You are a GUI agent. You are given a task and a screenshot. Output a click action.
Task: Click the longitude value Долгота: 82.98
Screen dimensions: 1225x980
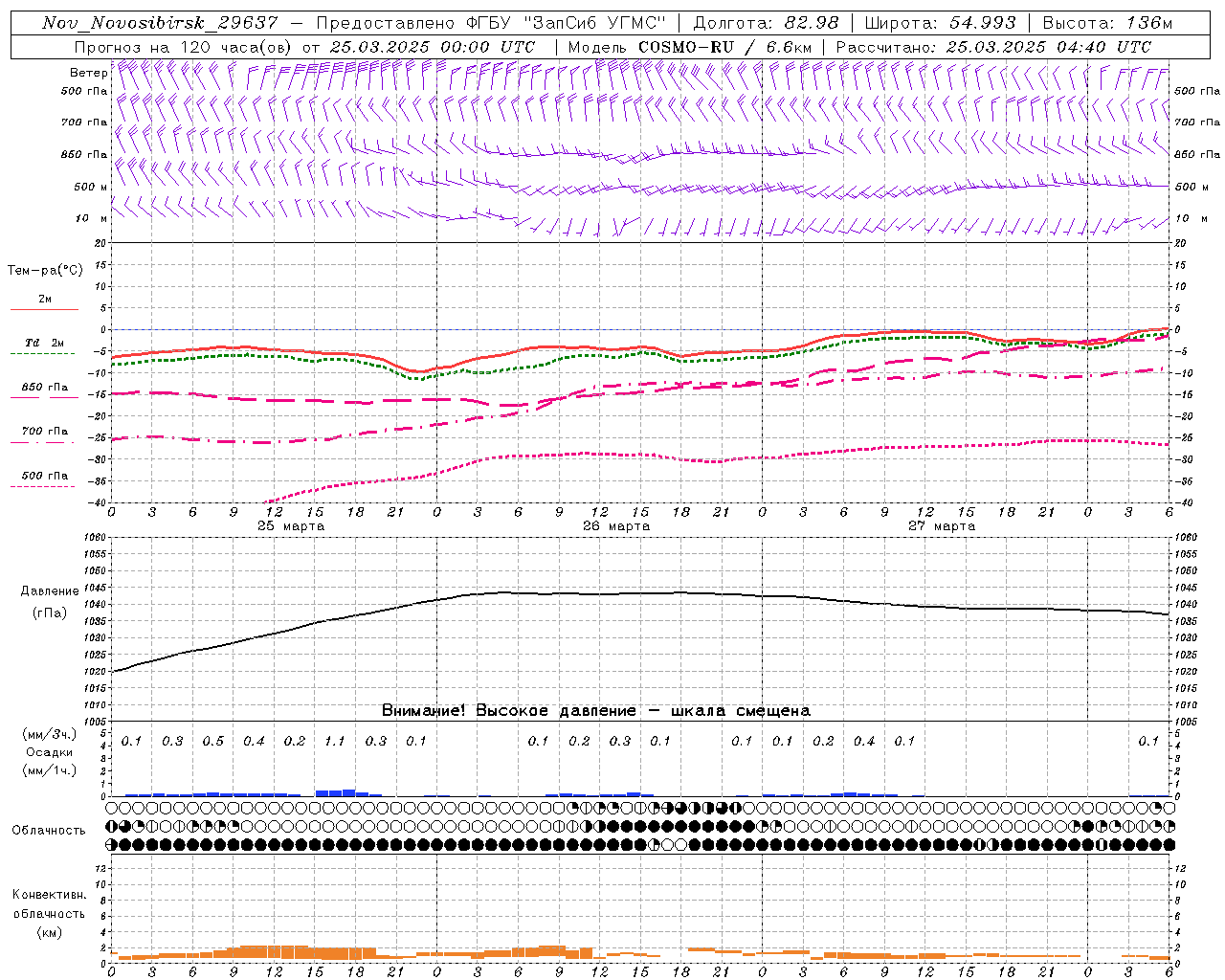(766, 23)
